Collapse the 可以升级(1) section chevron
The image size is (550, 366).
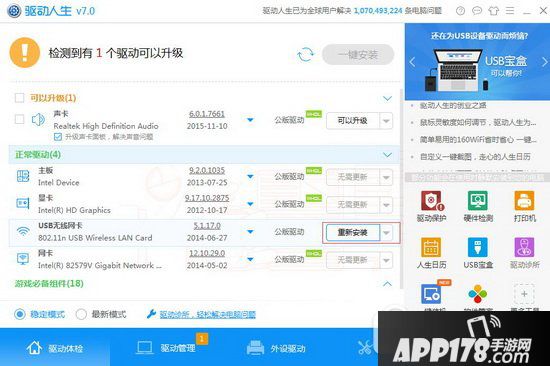(x=387, y=98)
